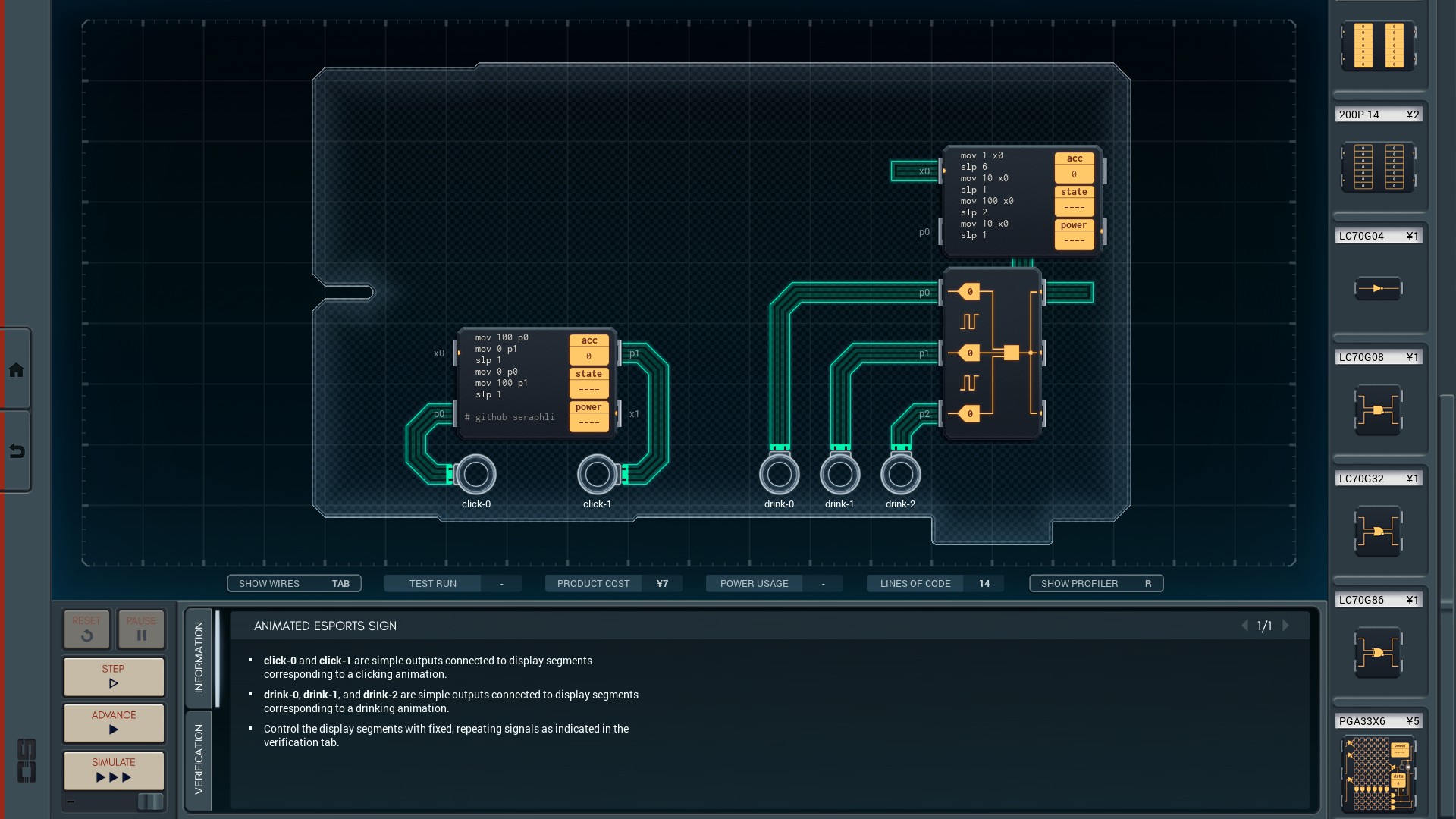
Task: Click the drink-2 output connector
Action: coord(900,475)
